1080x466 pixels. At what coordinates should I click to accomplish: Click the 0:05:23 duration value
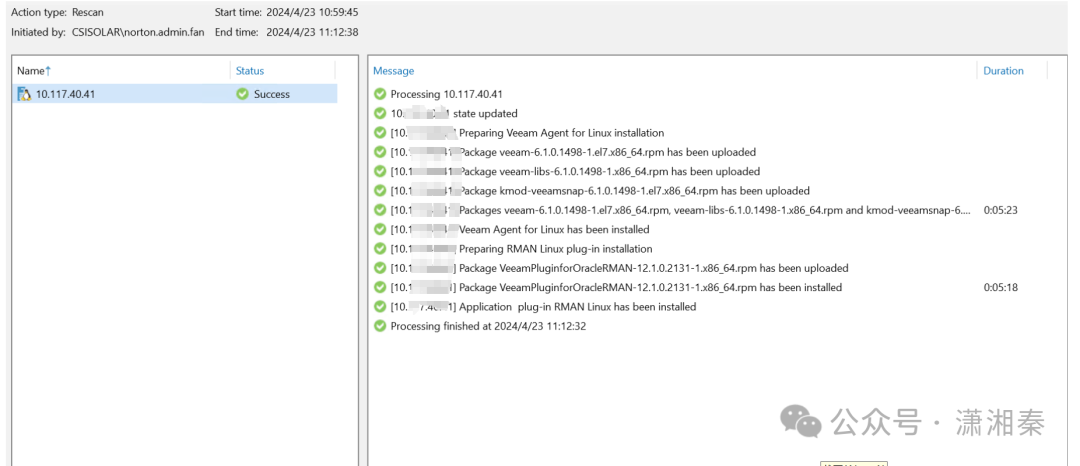pyautogui.click(x=1001, y=210)
